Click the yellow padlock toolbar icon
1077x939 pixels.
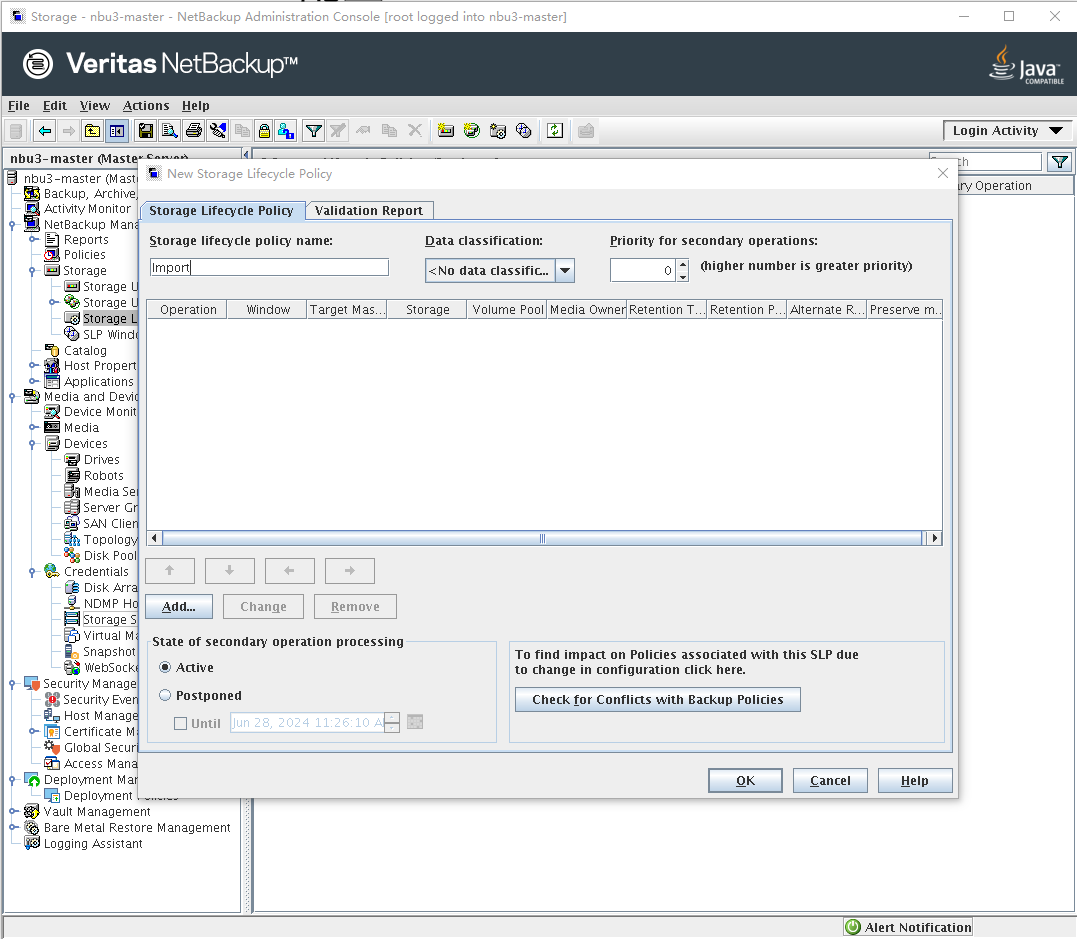tap(263, 131)
